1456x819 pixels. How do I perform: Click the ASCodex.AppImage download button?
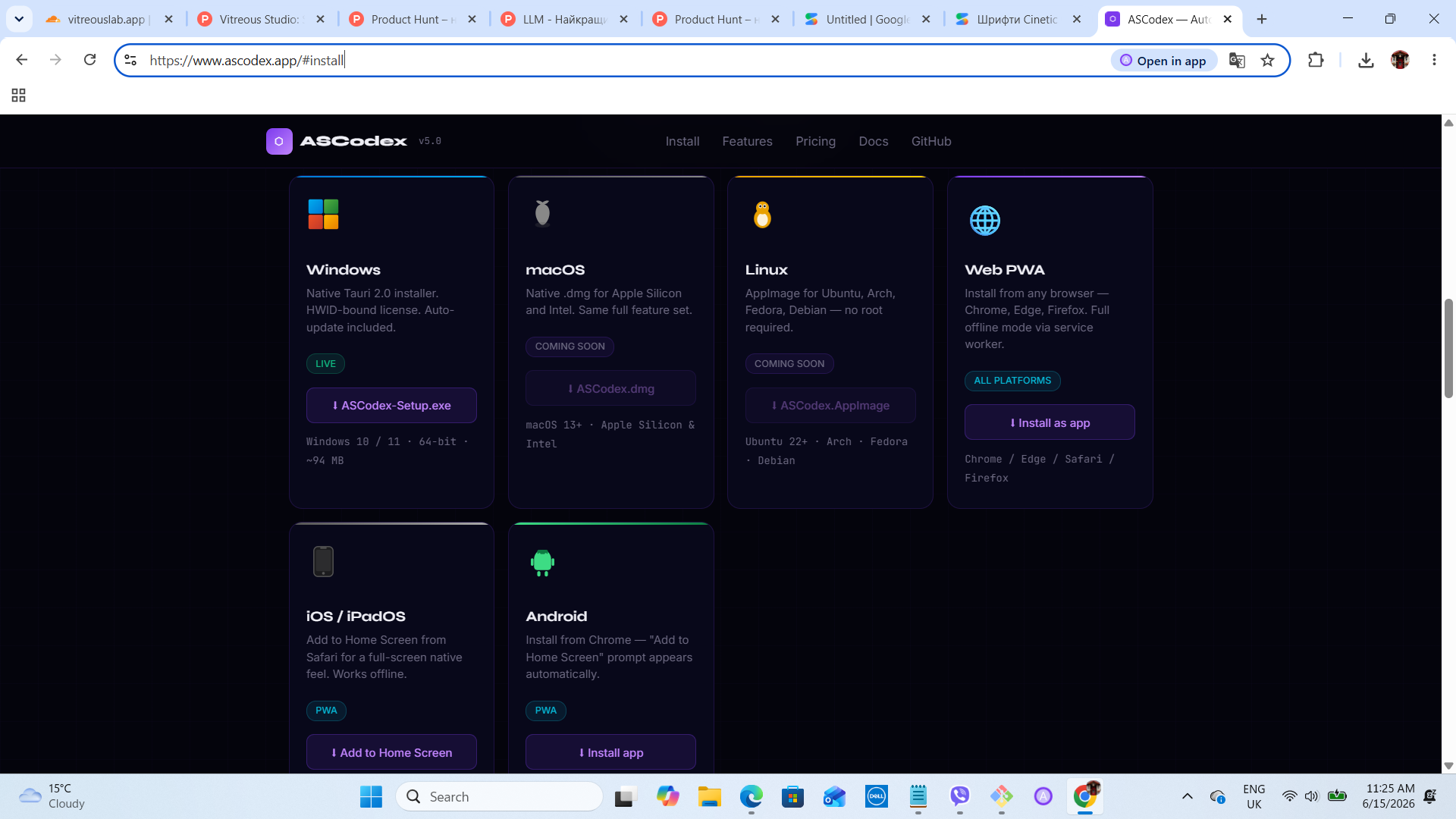click(x=830, y=406)
